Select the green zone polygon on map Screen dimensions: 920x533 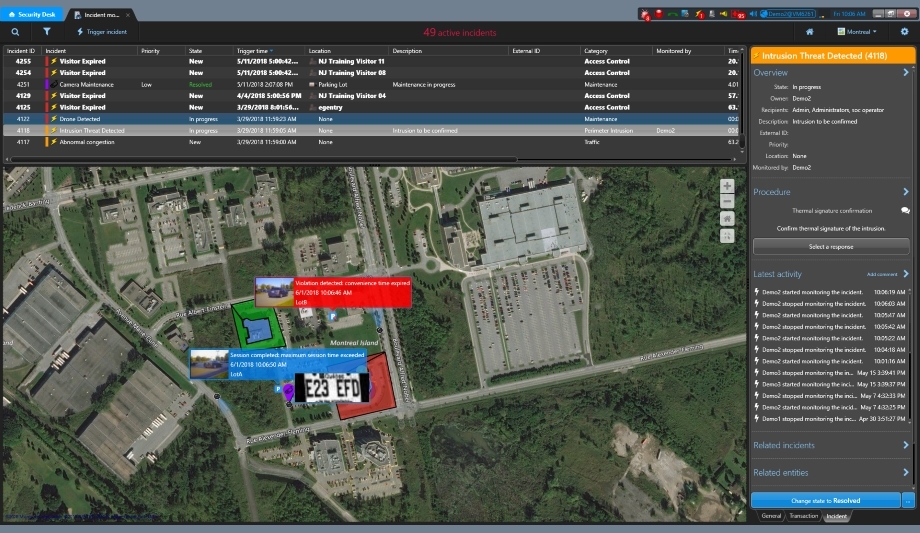coord(257,325)
